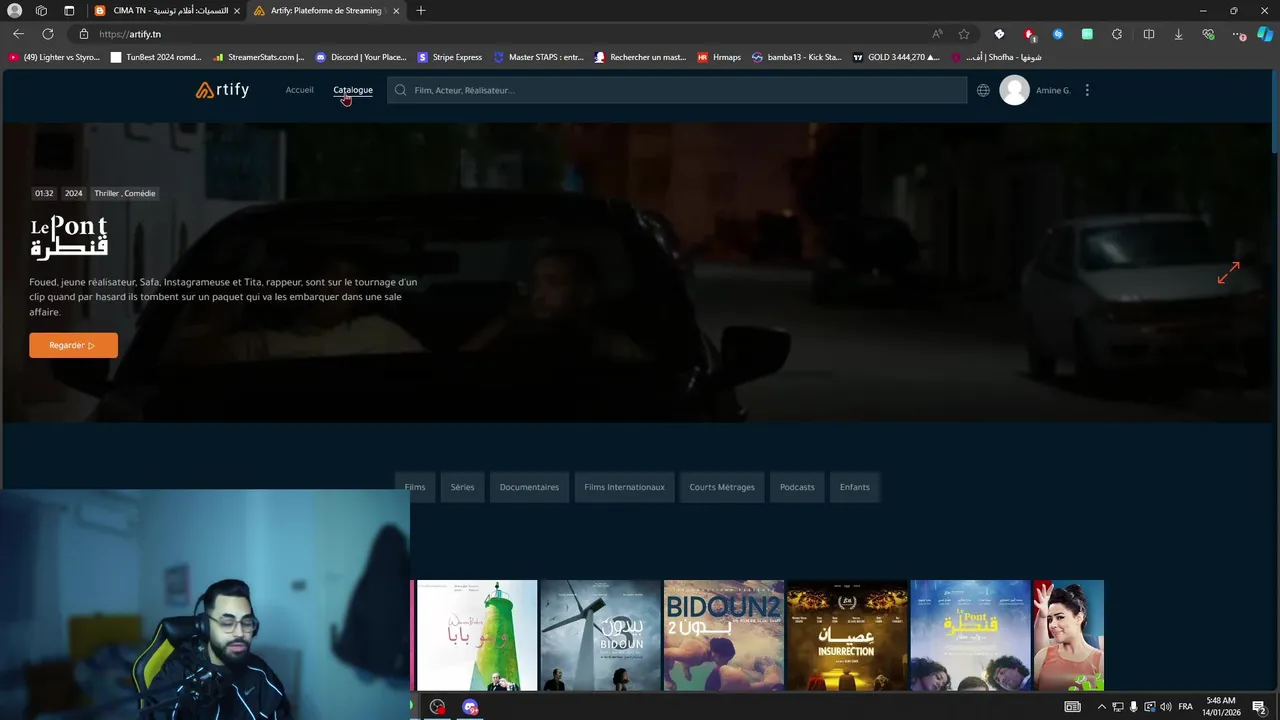Image resolution: width=1280 pixels, height=720 pixels.
Task: Open the Accueil page
Action: click(299, 90)
